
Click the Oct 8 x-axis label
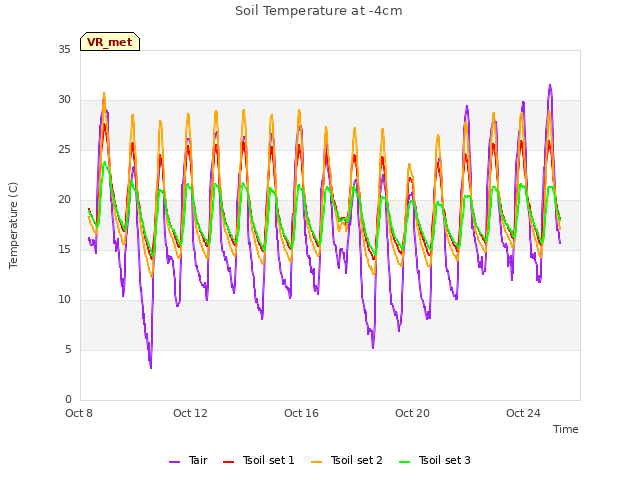tap(79, 413)
